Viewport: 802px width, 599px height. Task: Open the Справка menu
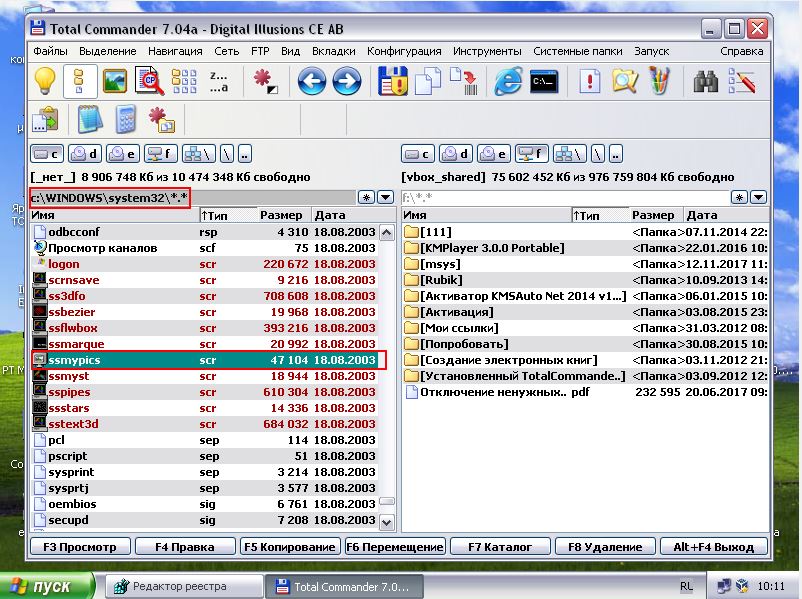(x=741, y=51)
